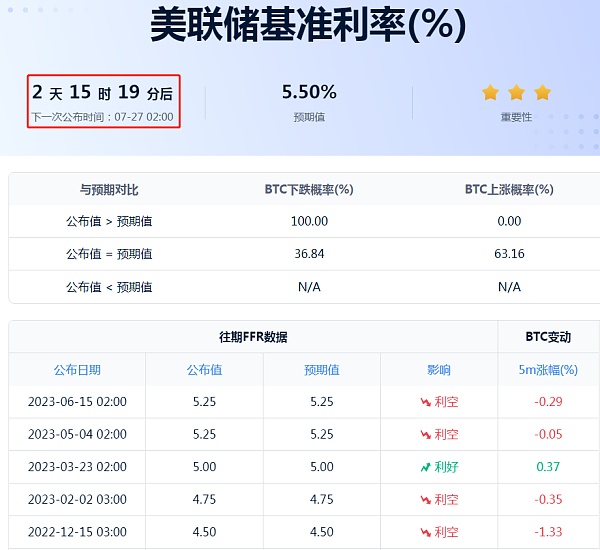This screenshot has width=600, height=550.
Task: Click the 100.00 drop probability value
Action: [x=309, y=221]
